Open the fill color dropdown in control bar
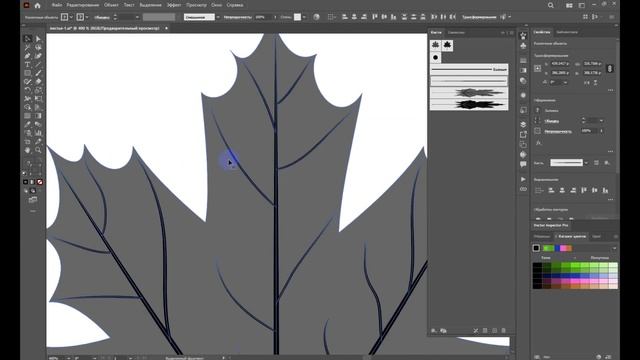The width and height of the screenshot is (640, 360). point(71,17)
